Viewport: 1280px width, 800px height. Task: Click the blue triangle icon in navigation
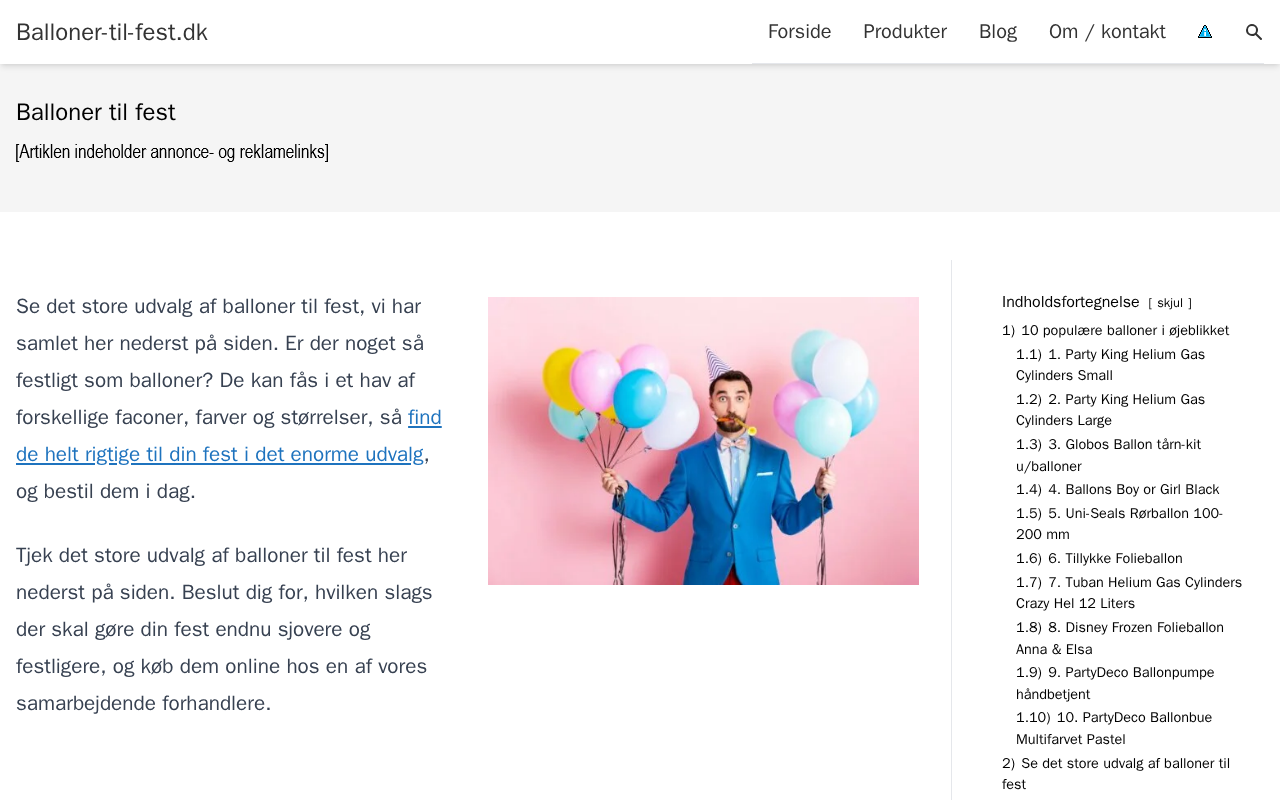point(1205,32)
